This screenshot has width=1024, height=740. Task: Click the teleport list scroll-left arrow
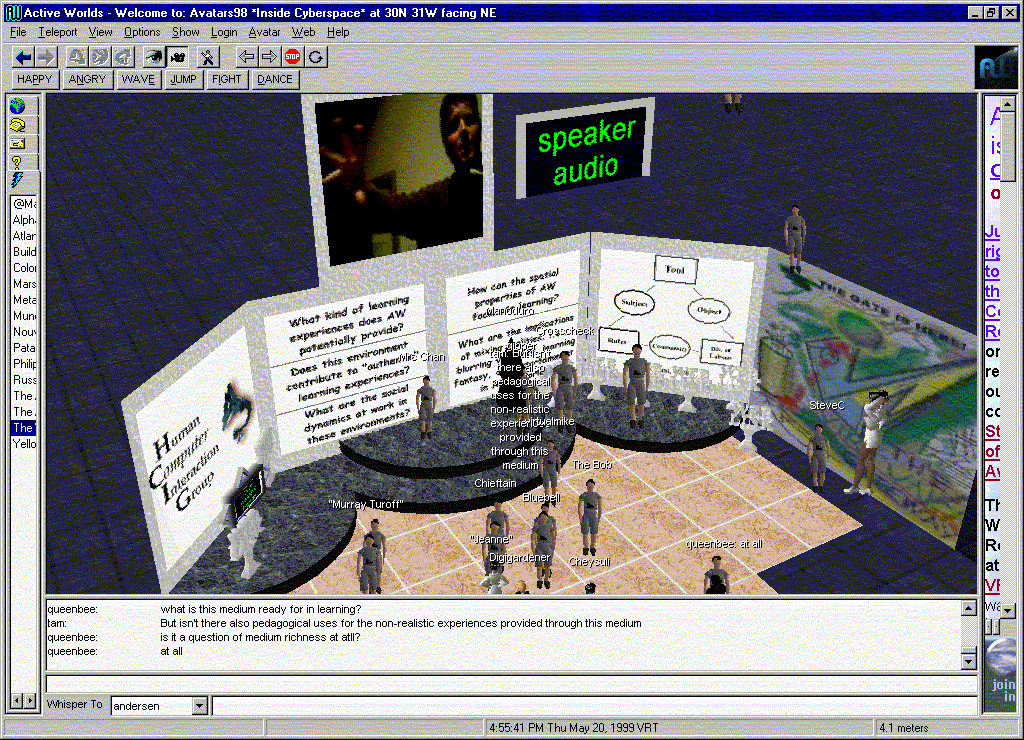pos(17,701)
